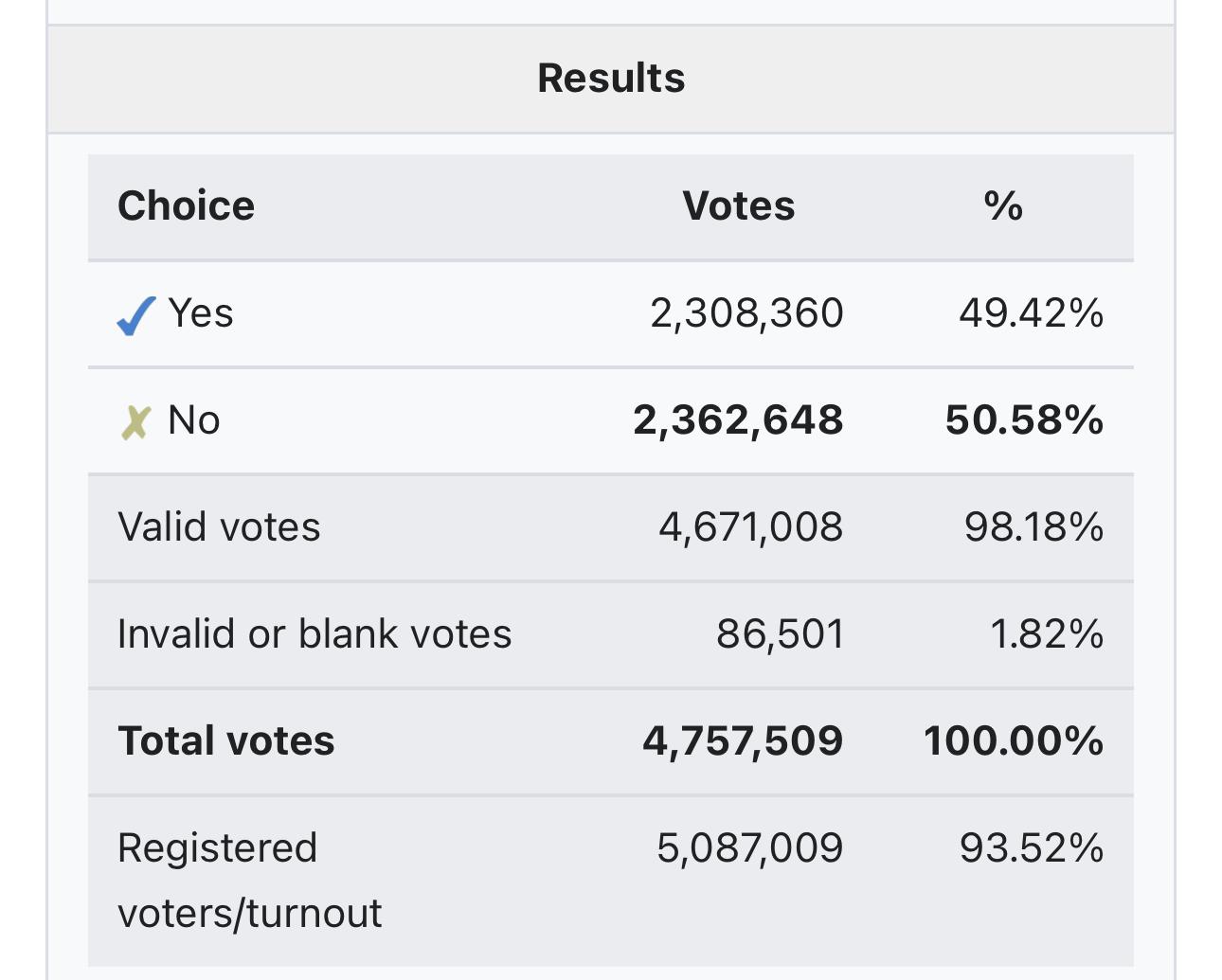The image size is (1222, 980).
Task: Click the Total votes row label
Action: 226,741
